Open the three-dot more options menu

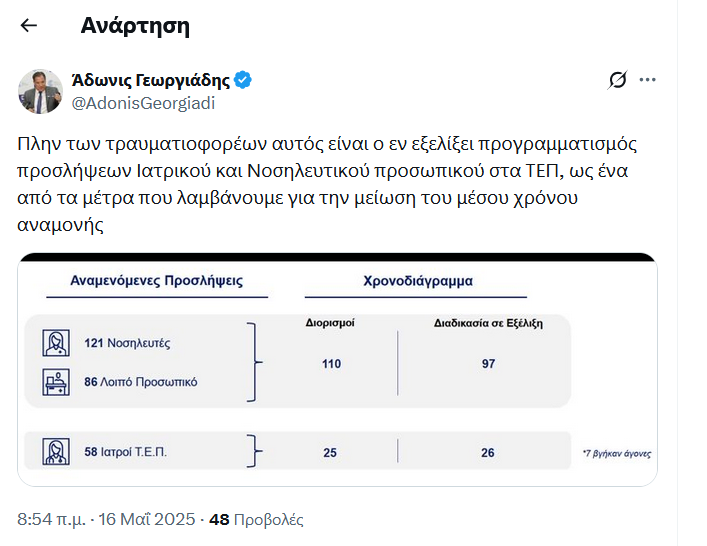point(648,80)
